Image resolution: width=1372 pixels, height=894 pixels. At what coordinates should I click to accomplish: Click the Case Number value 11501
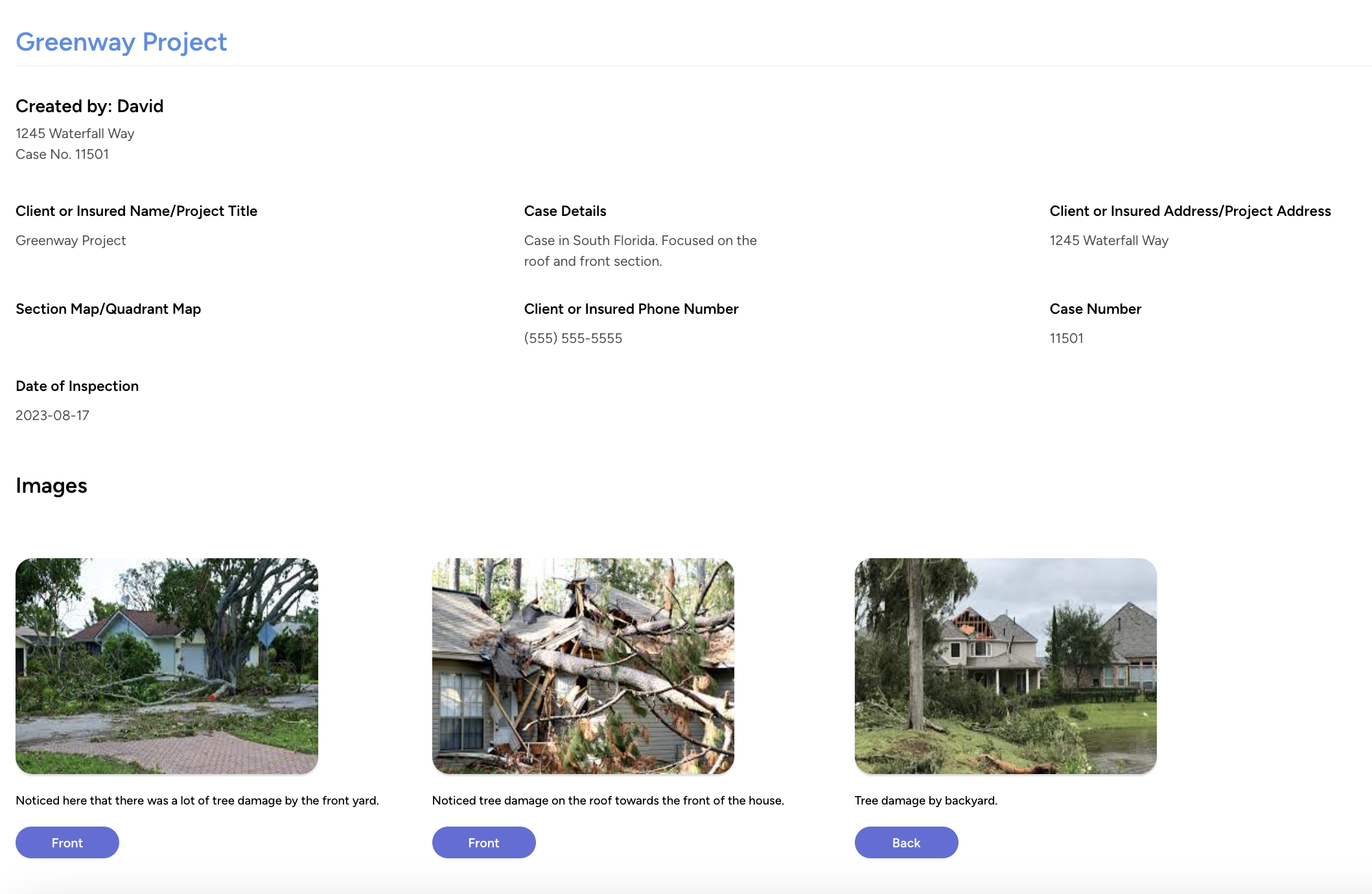1066,338
